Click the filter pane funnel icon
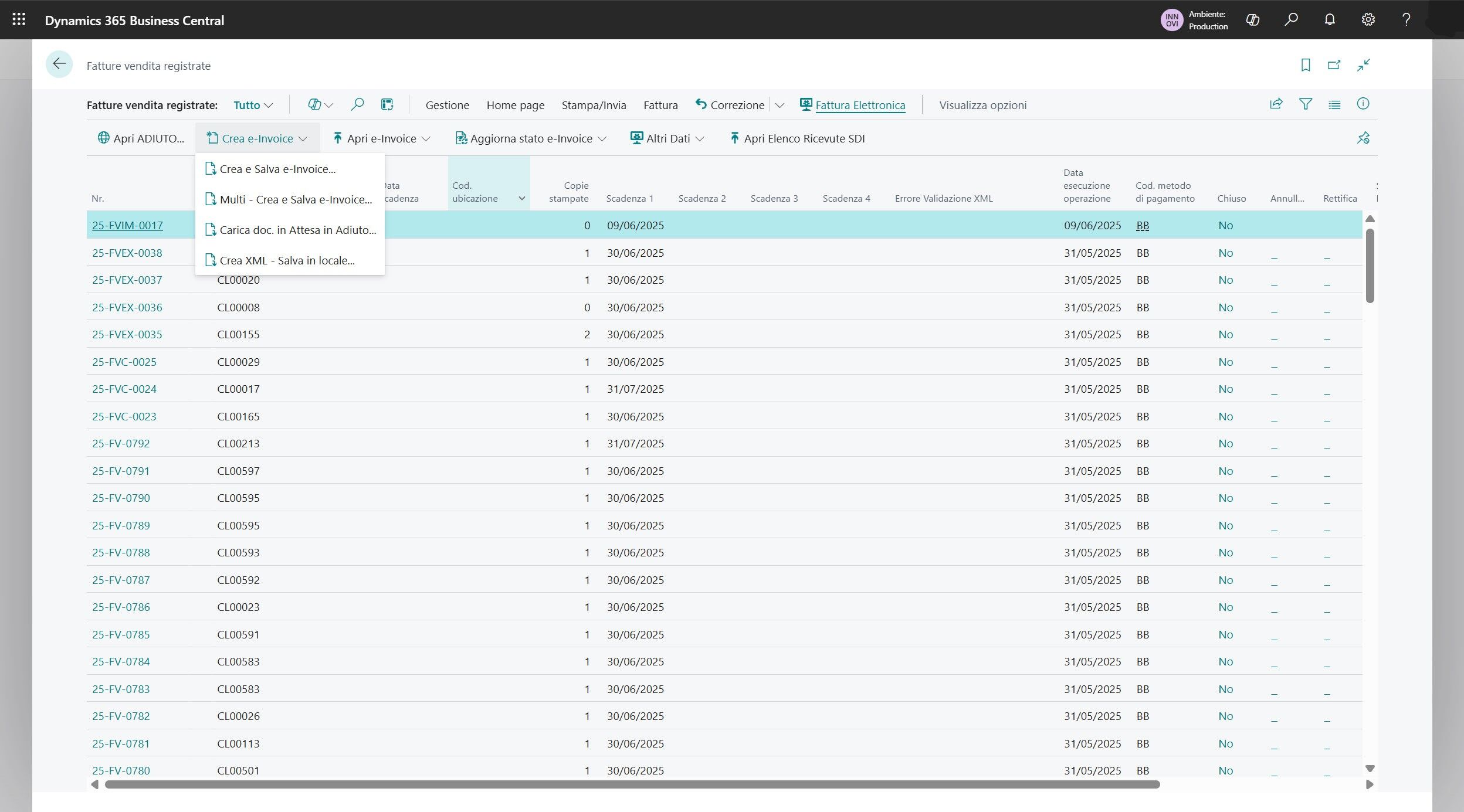1464x812 pixels. tap(1305, 104)
